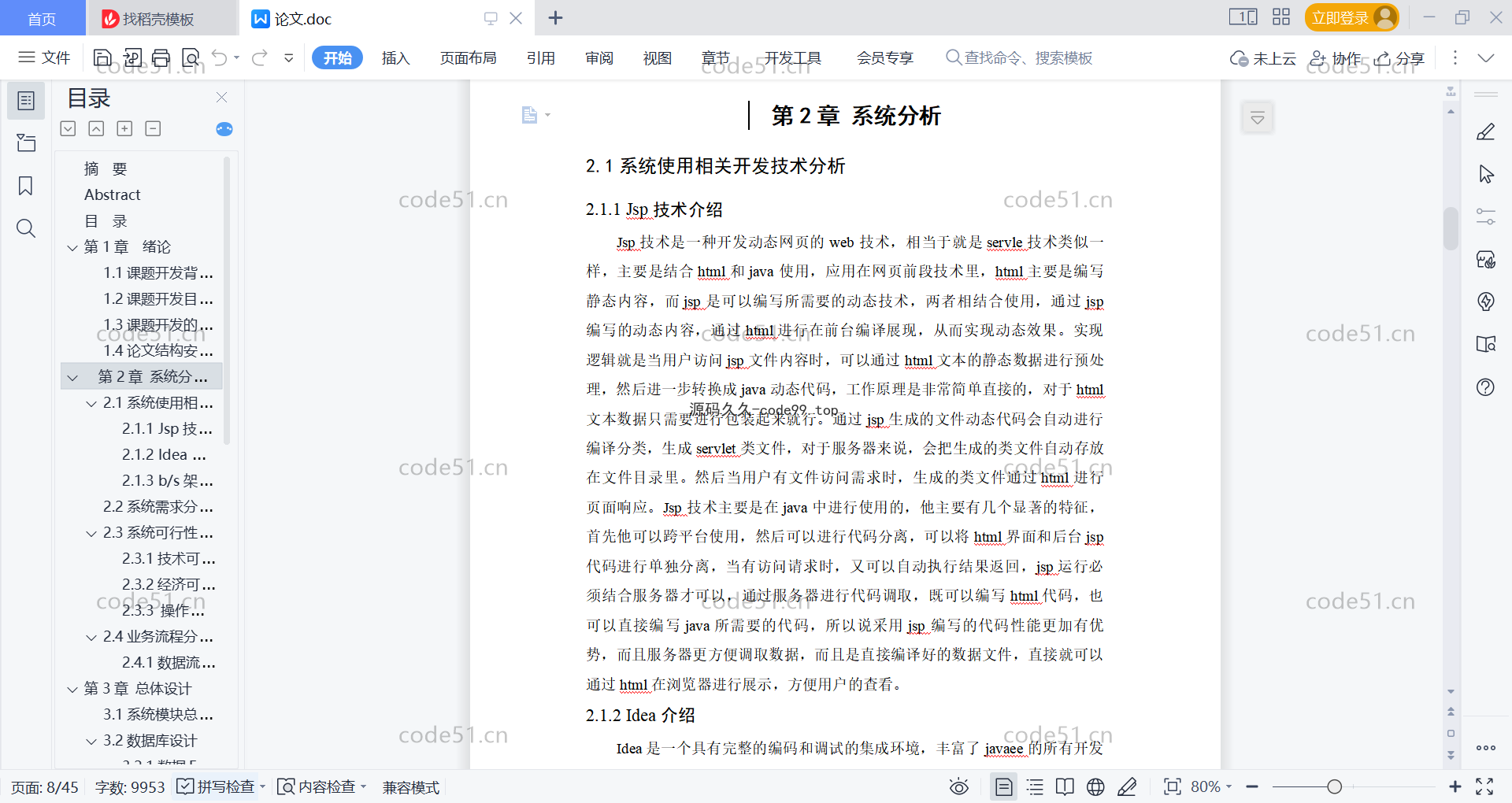Image resolution: width=1512 pixels, height=803 pixels.
Task: Promote heading level with plus box in outline
Action: (x=124, y=128)
